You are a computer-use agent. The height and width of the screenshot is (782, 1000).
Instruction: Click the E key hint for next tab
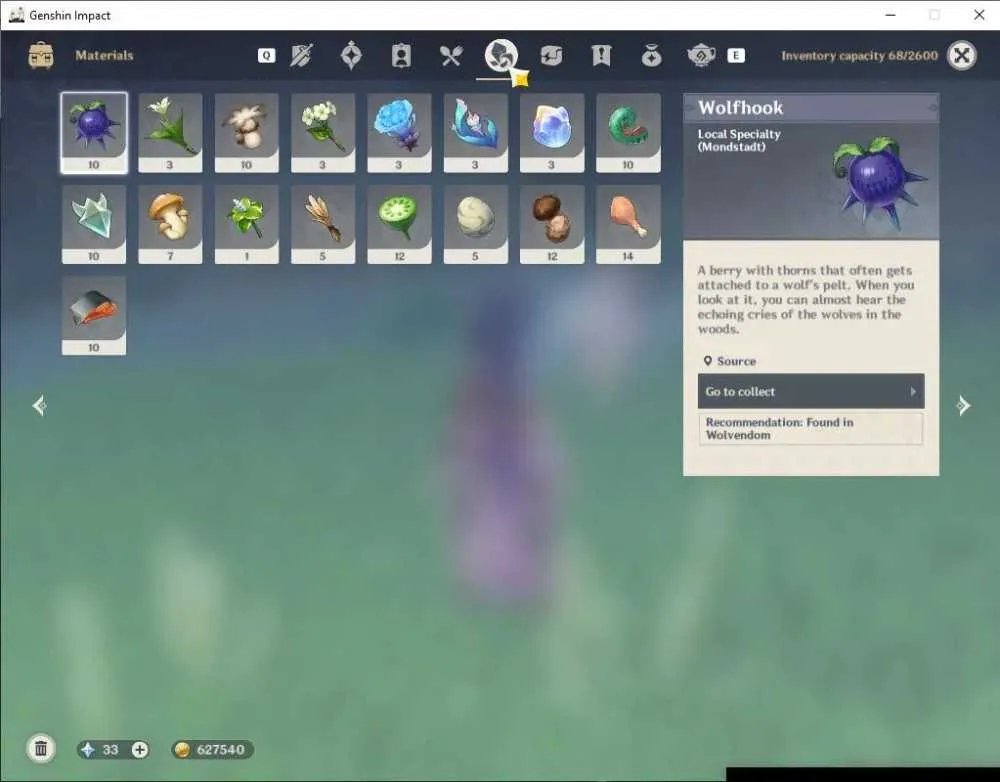pyautogui.click(x=736, y=55)
